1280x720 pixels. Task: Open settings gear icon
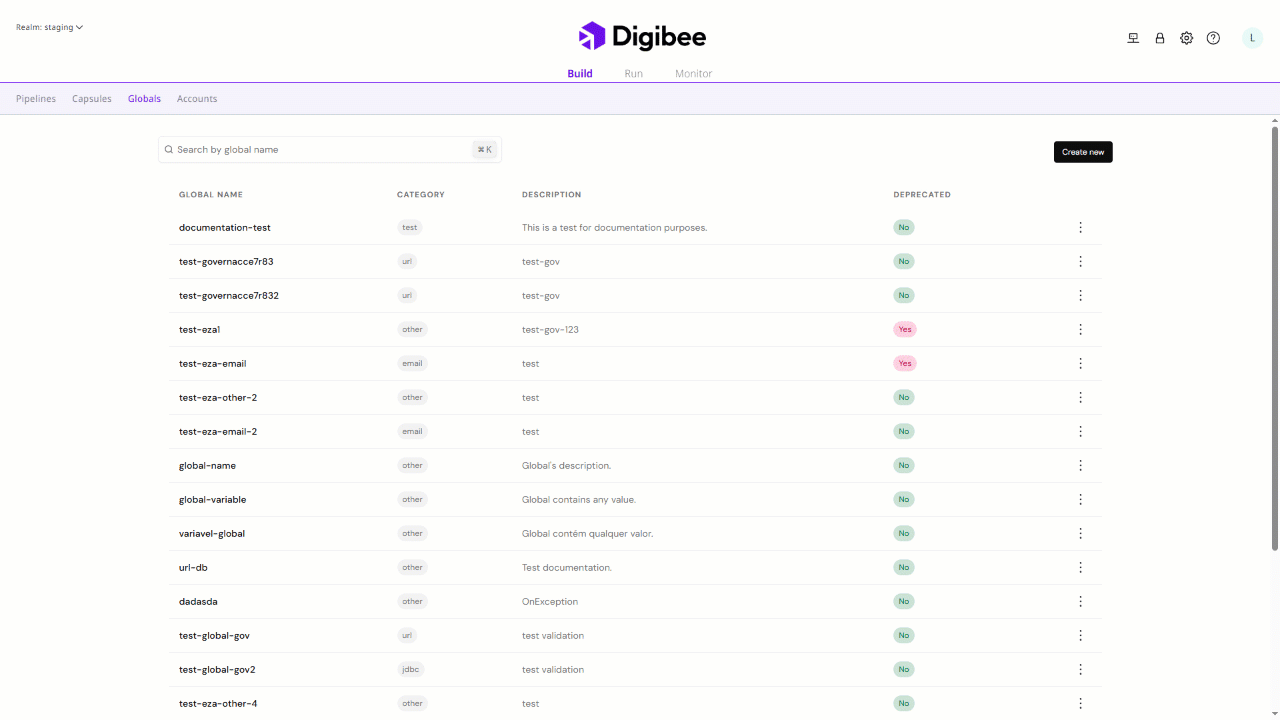[x=1186, y=38]
